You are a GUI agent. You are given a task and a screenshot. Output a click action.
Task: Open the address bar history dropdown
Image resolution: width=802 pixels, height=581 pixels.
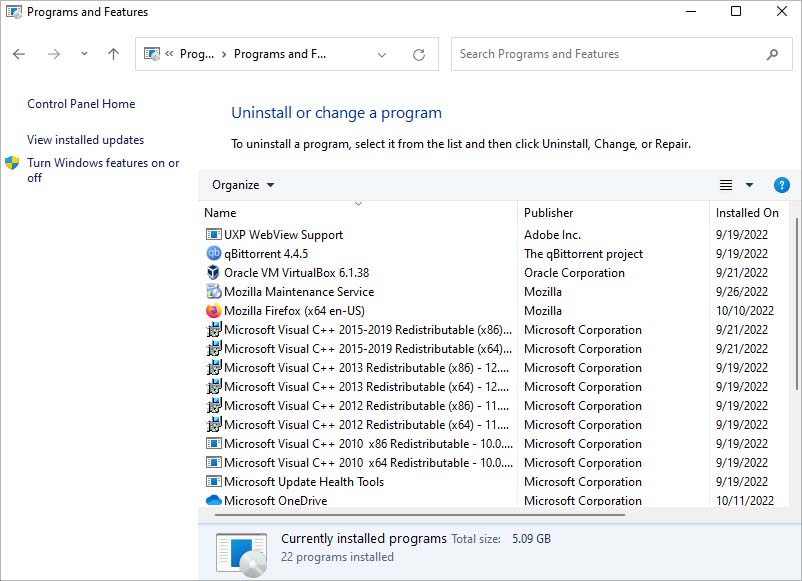point(382,54)
